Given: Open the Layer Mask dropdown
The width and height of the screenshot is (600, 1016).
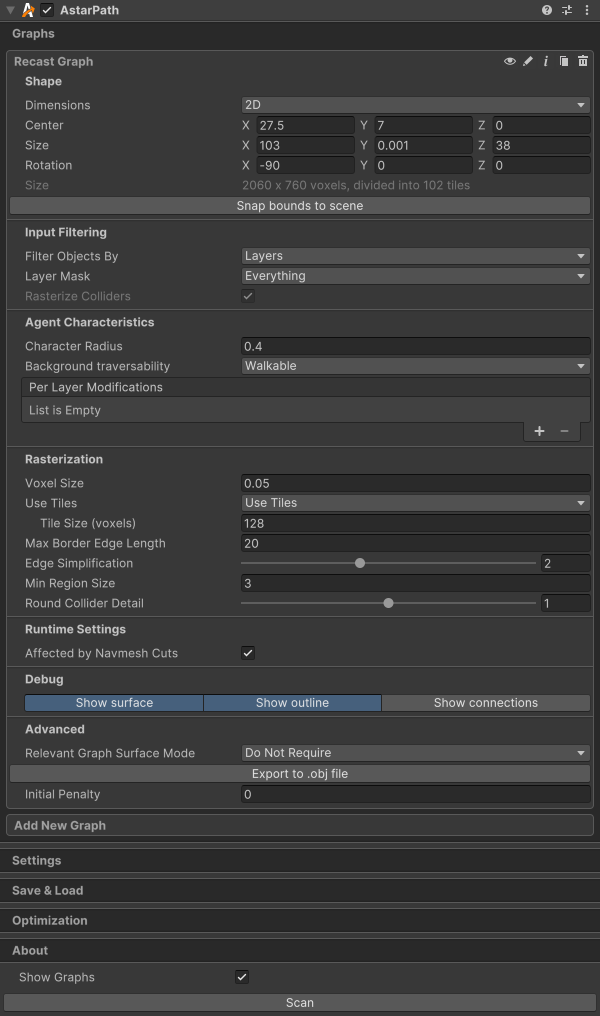Looking at the screenshot, I should tap(415, 276).
